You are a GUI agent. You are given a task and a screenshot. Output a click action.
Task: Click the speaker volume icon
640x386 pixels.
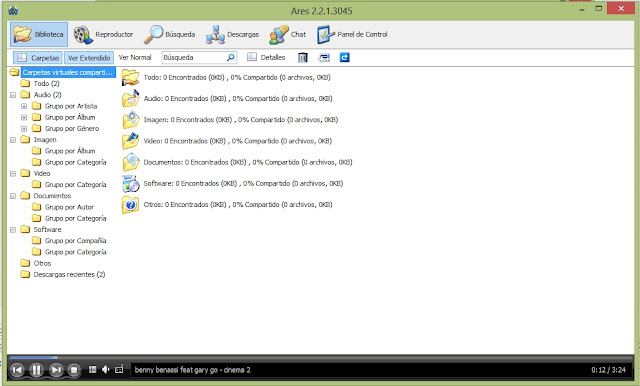[x=106, y=370]
